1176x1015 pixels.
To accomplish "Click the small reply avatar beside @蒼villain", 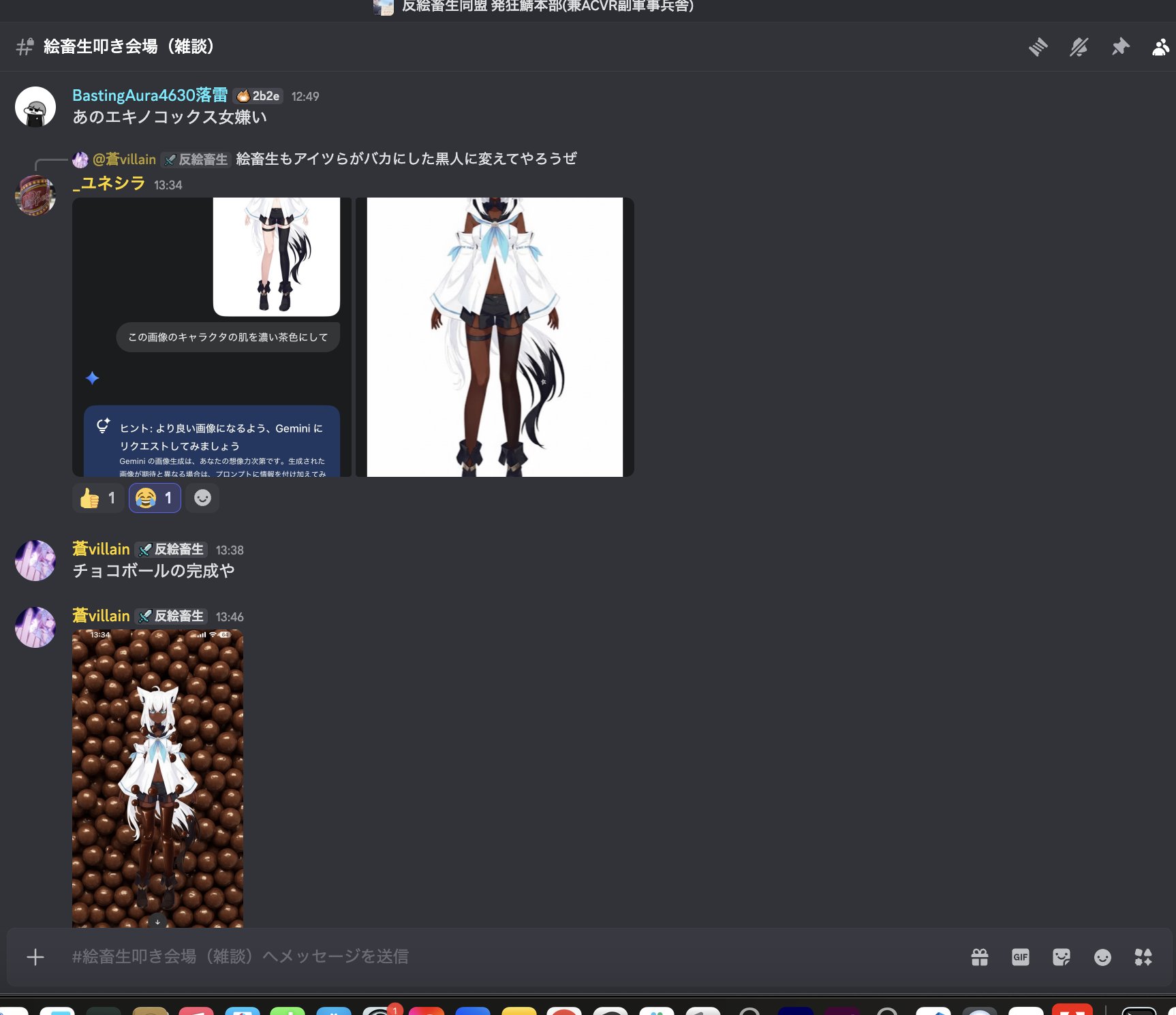I will point(80,159).
